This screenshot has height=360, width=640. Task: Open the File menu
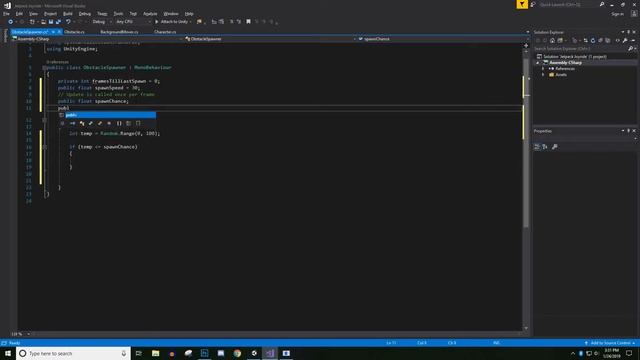coord(7,14)
